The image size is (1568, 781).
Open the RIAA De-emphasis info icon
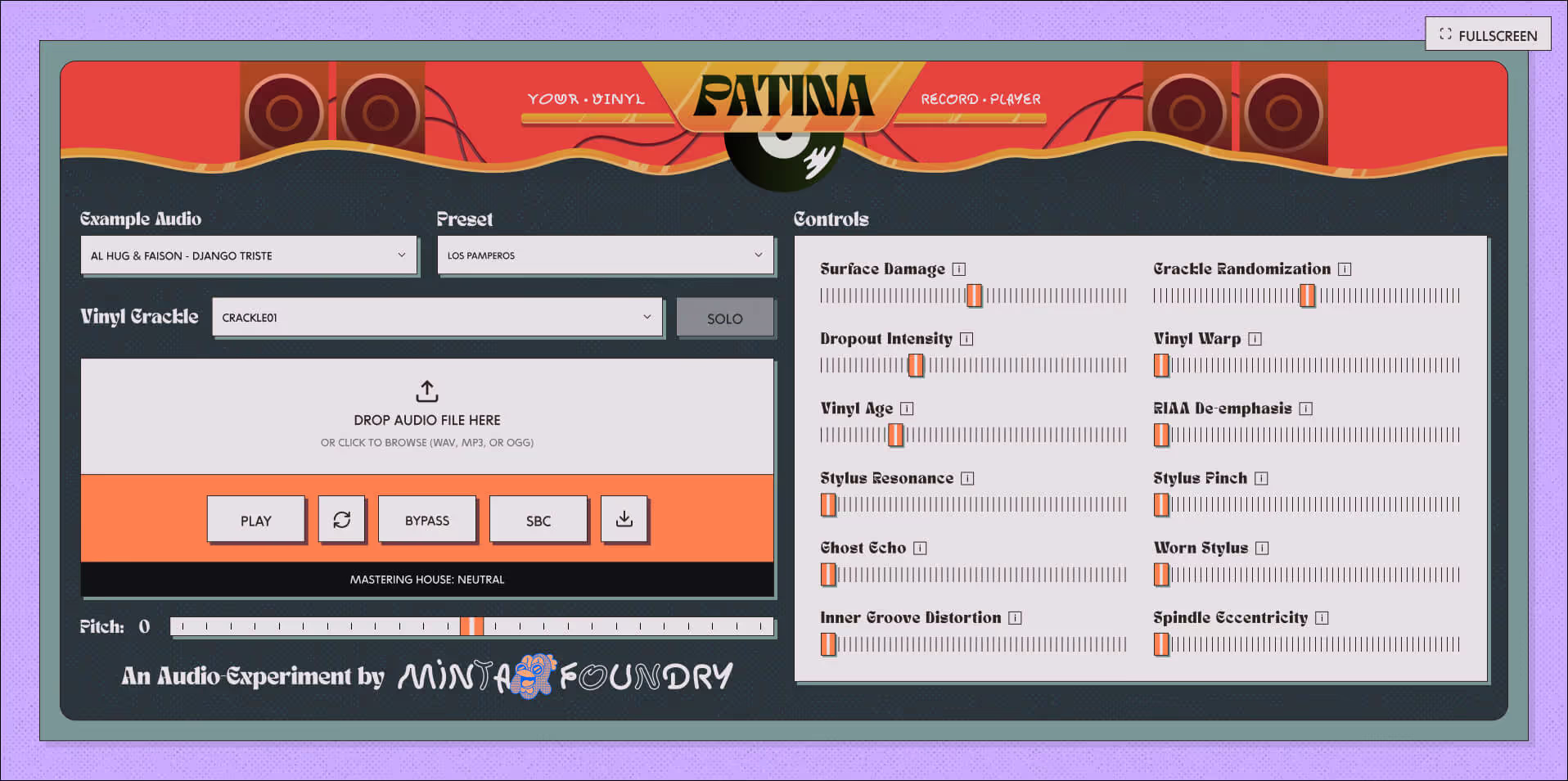1306,409
